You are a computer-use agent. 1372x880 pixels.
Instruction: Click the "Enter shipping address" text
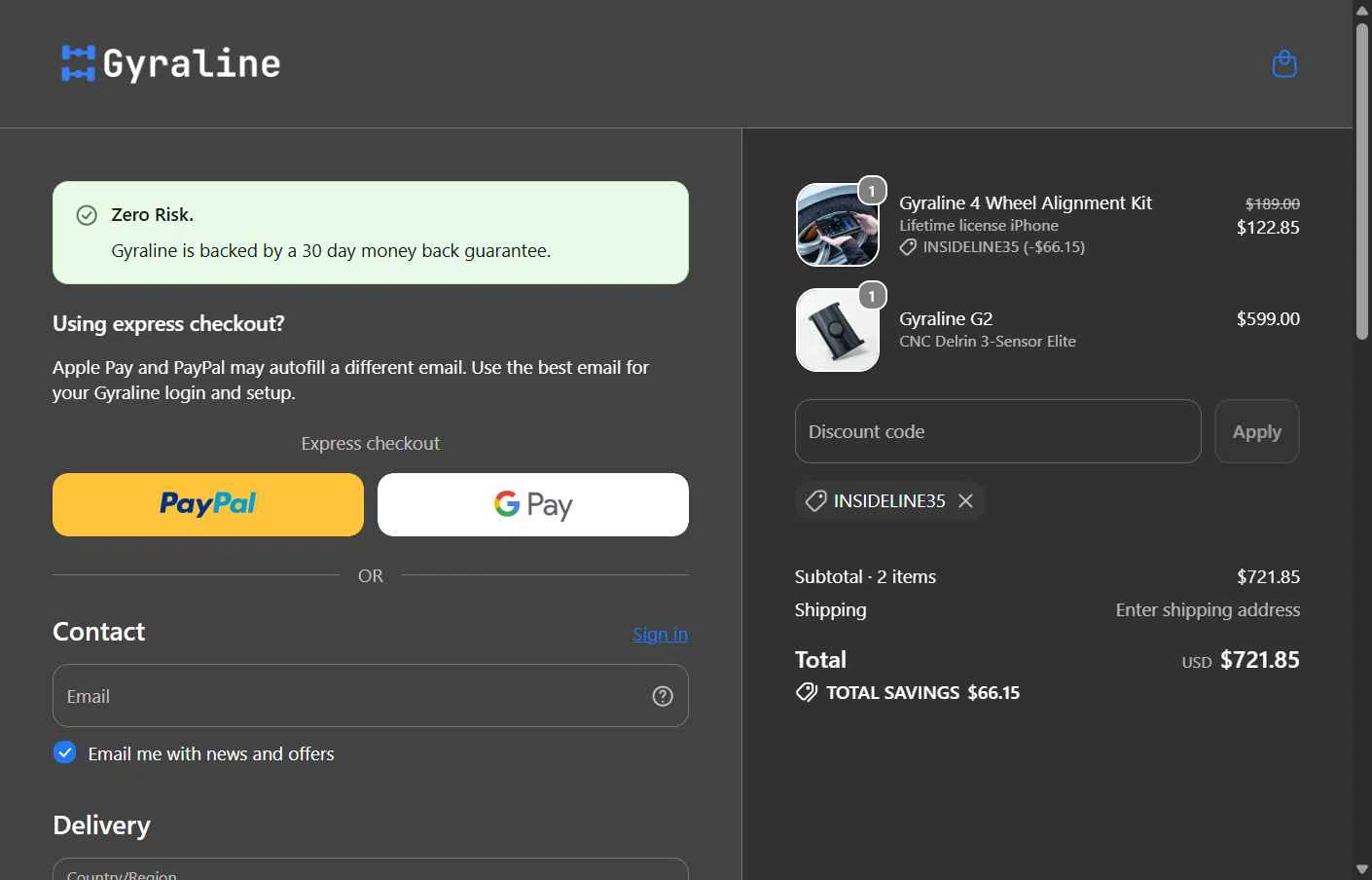1208,609
